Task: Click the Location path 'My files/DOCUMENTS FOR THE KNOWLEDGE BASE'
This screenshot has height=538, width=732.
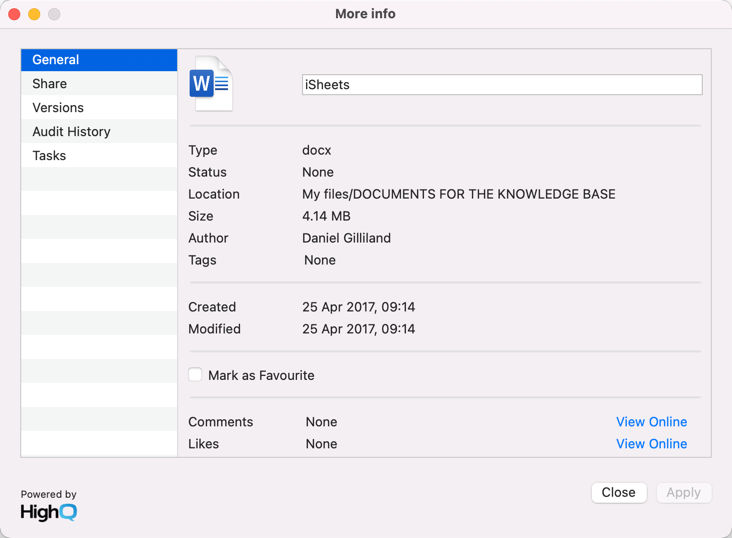Action: [458, 194]
